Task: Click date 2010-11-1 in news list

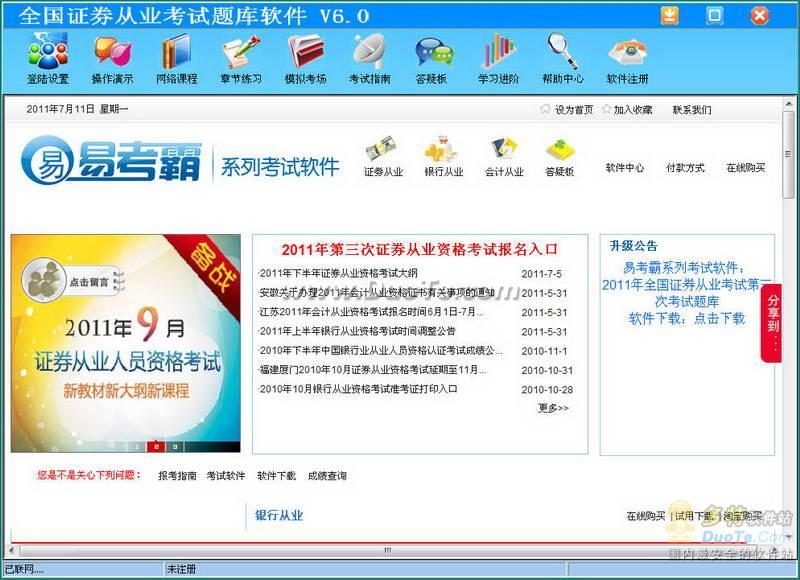Action: click(x=544, y=351)
